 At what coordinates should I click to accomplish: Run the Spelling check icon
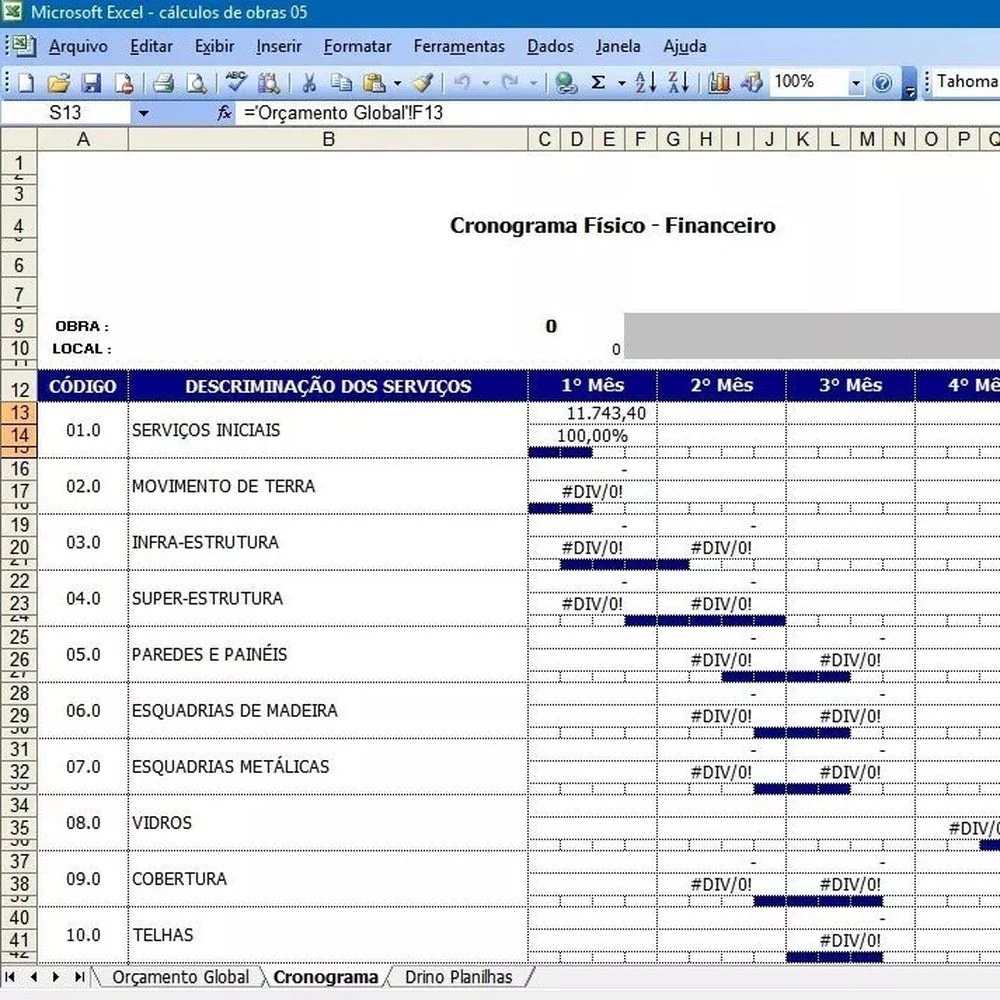pos(237,82)
